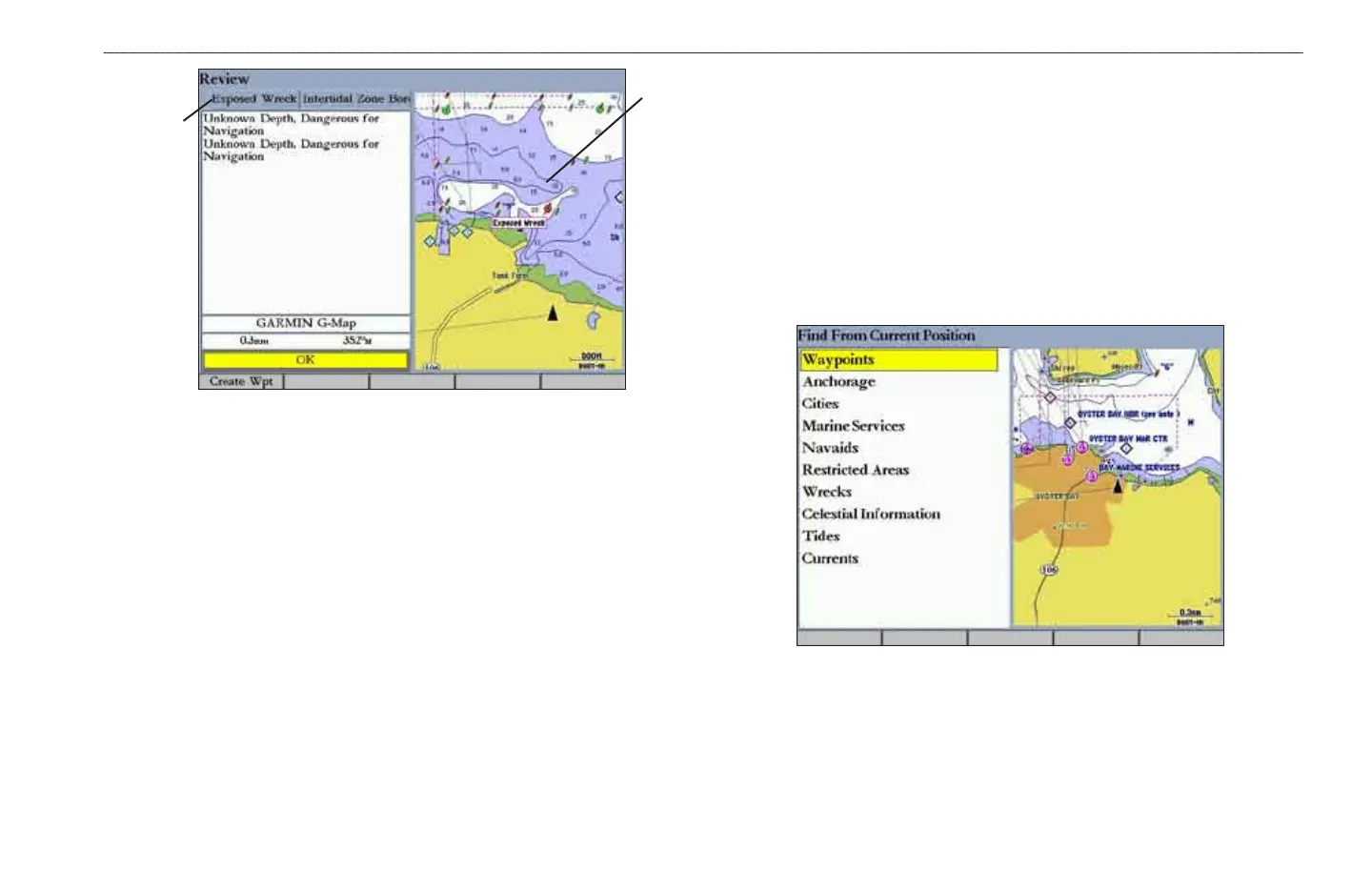Open Marine Services in the Find list
This screenshot has height=892, width=1372.
tap(853, 426)
